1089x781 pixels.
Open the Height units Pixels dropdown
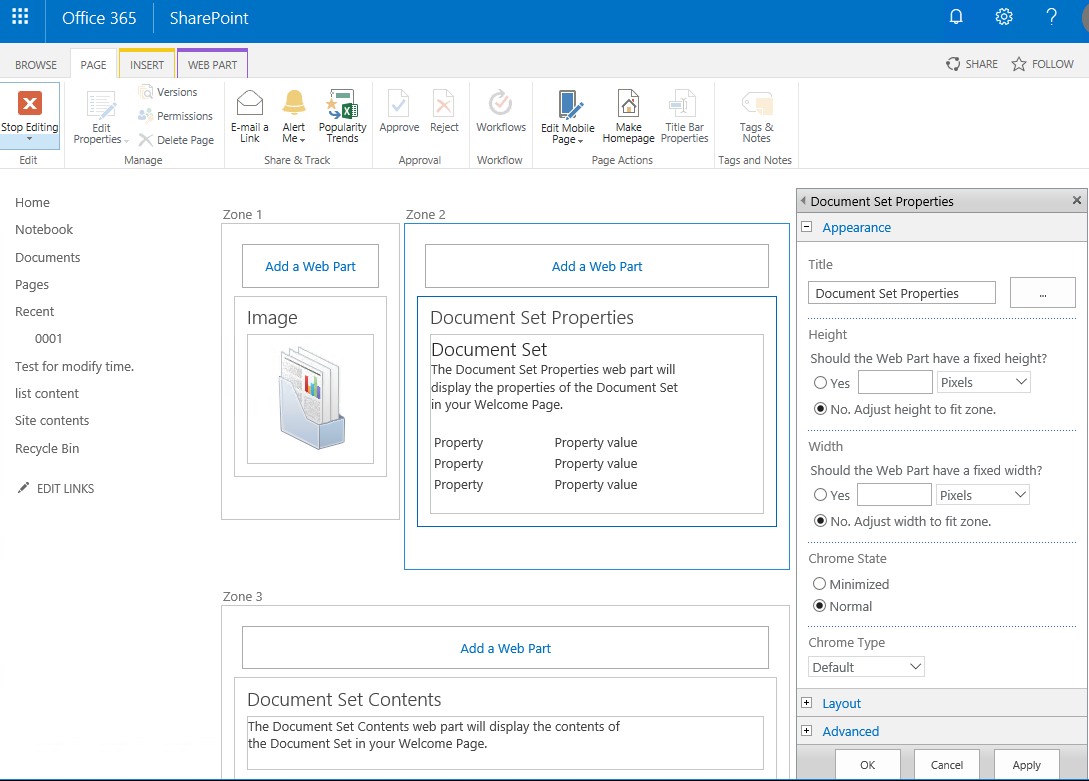983,382
